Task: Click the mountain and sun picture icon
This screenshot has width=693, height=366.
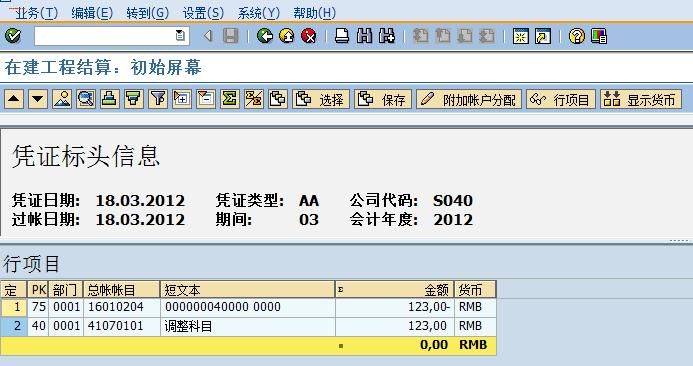Action: [62, 99]
